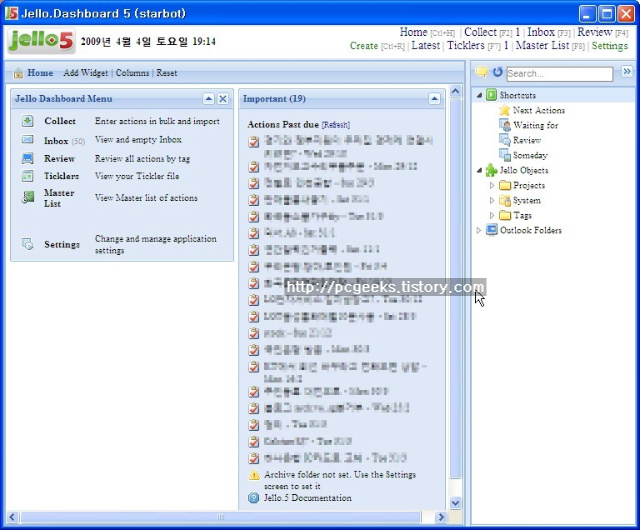Click the Review icon in Dashboard Menu
This screenshot has width=640, height=530.
pyautogui.click(x=27, y=158)
